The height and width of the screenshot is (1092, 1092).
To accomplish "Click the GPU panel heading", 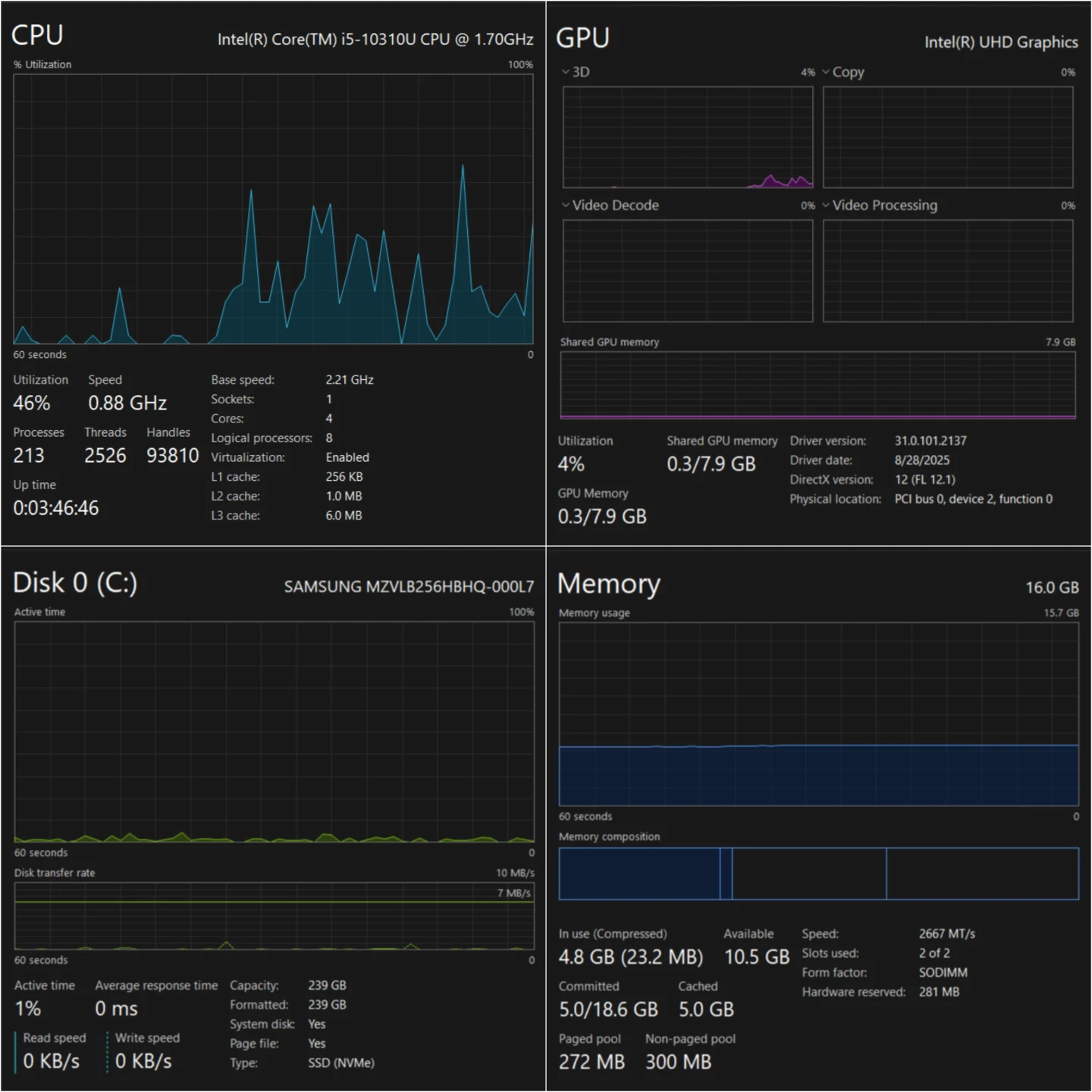I will pos(582,38).
